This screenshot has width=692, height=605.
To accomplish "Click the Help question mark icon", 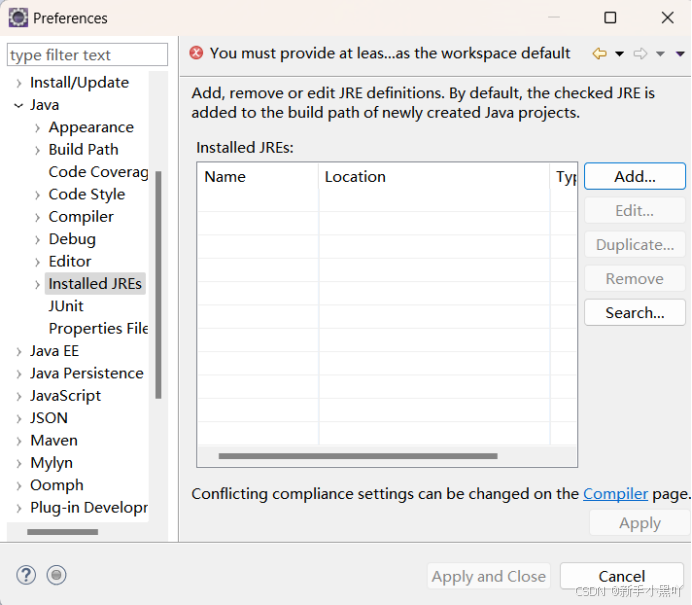I will click(x=26, y=575).
